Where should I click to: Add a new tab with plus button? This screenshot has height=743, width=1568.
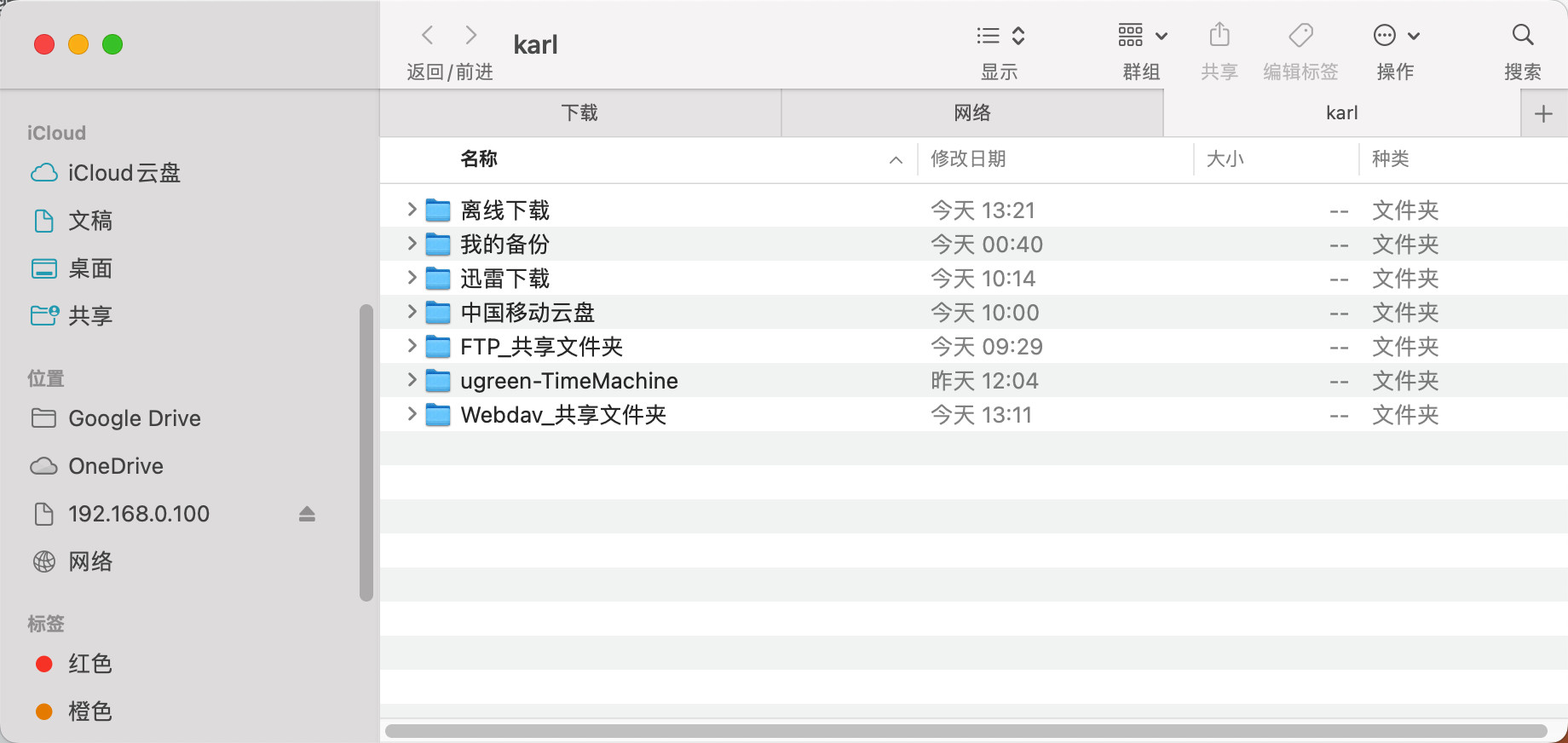1543,113
